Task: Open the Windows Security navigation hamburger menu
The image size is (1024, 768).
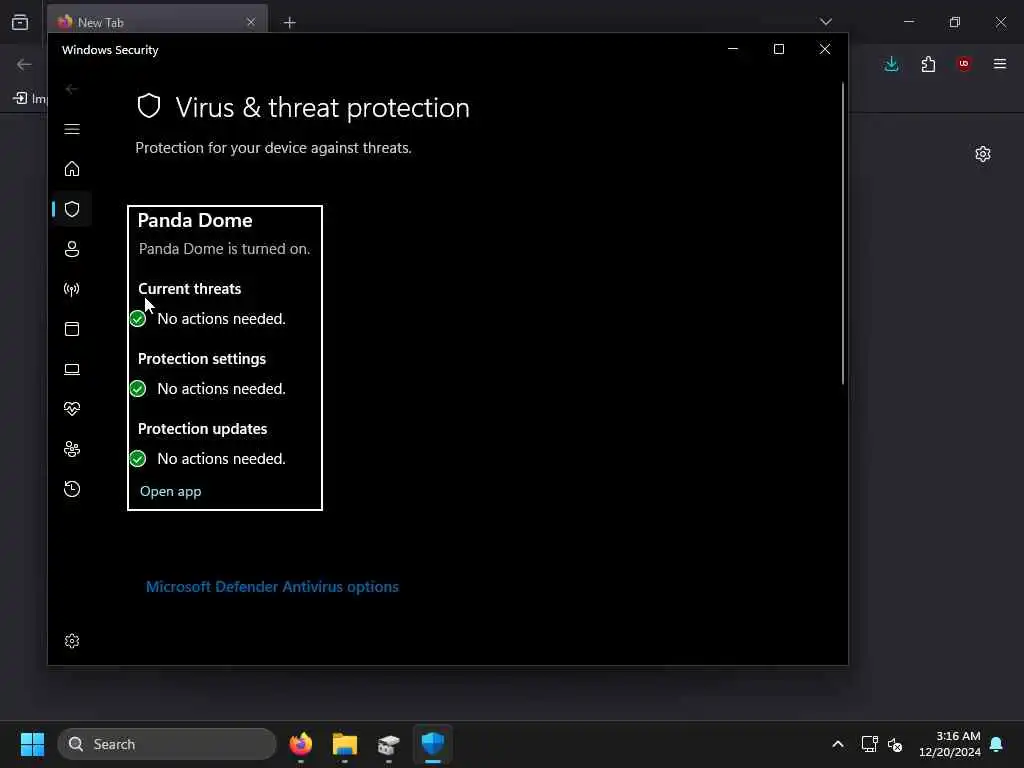Action: pos(72,129)
